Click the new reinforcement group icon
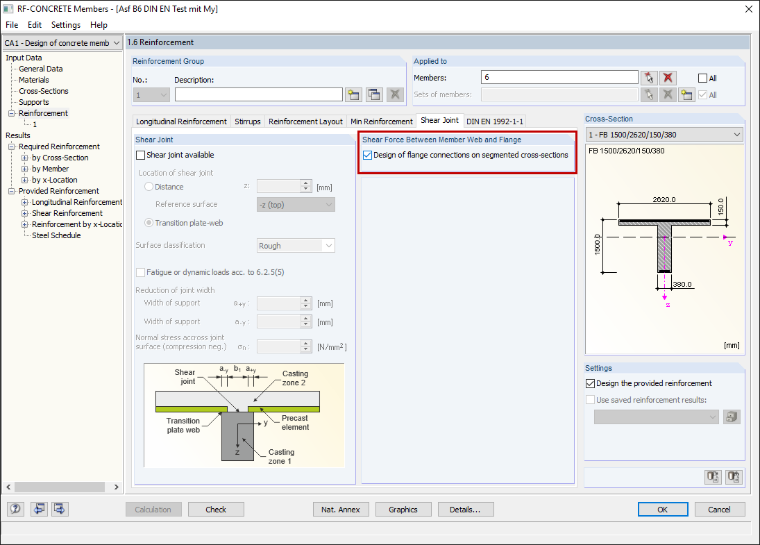Screen dimensions: 760x545 (353, 95)
